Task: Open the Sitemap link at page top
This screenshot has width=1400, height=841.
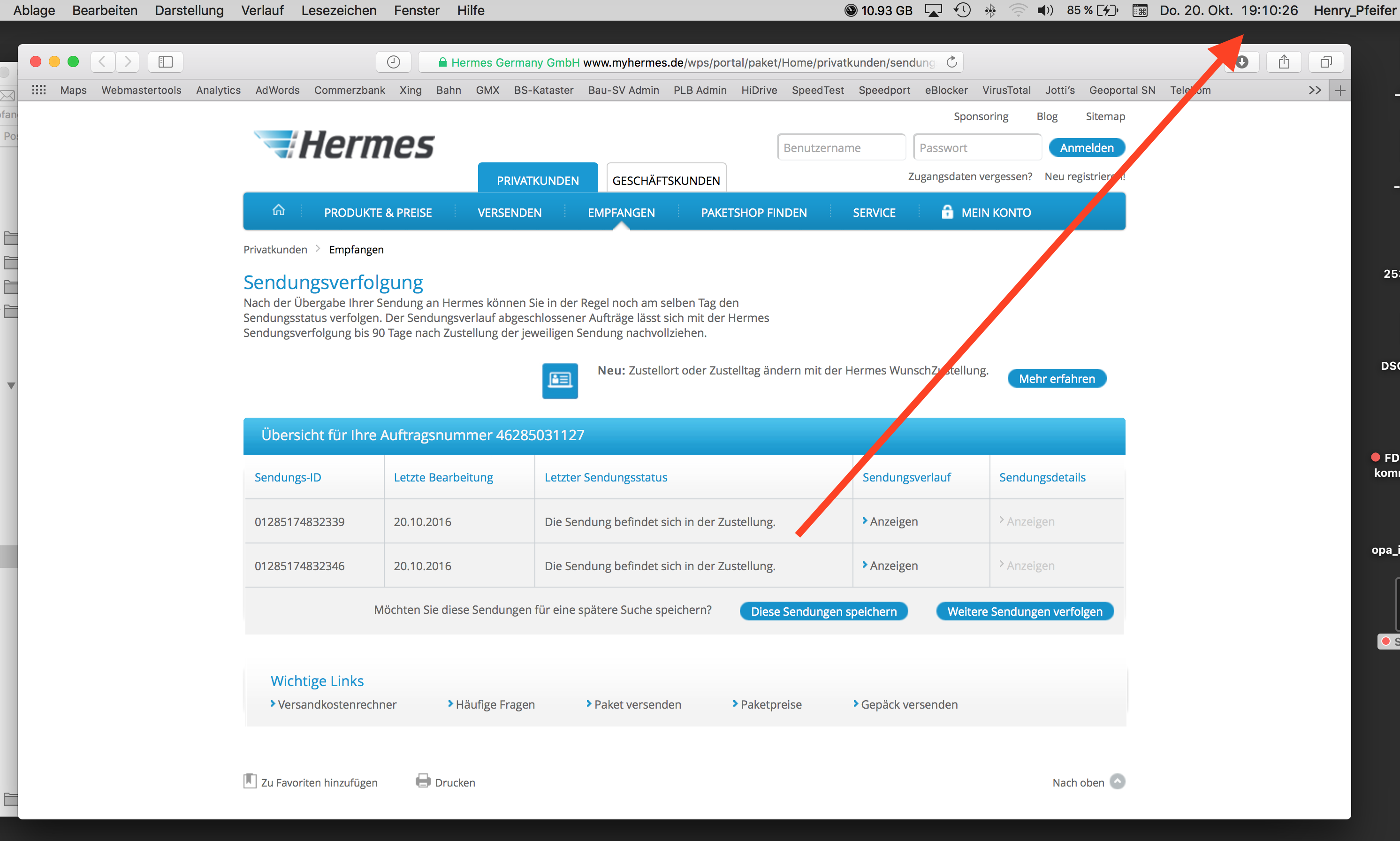Action: tap(1105, 116)
